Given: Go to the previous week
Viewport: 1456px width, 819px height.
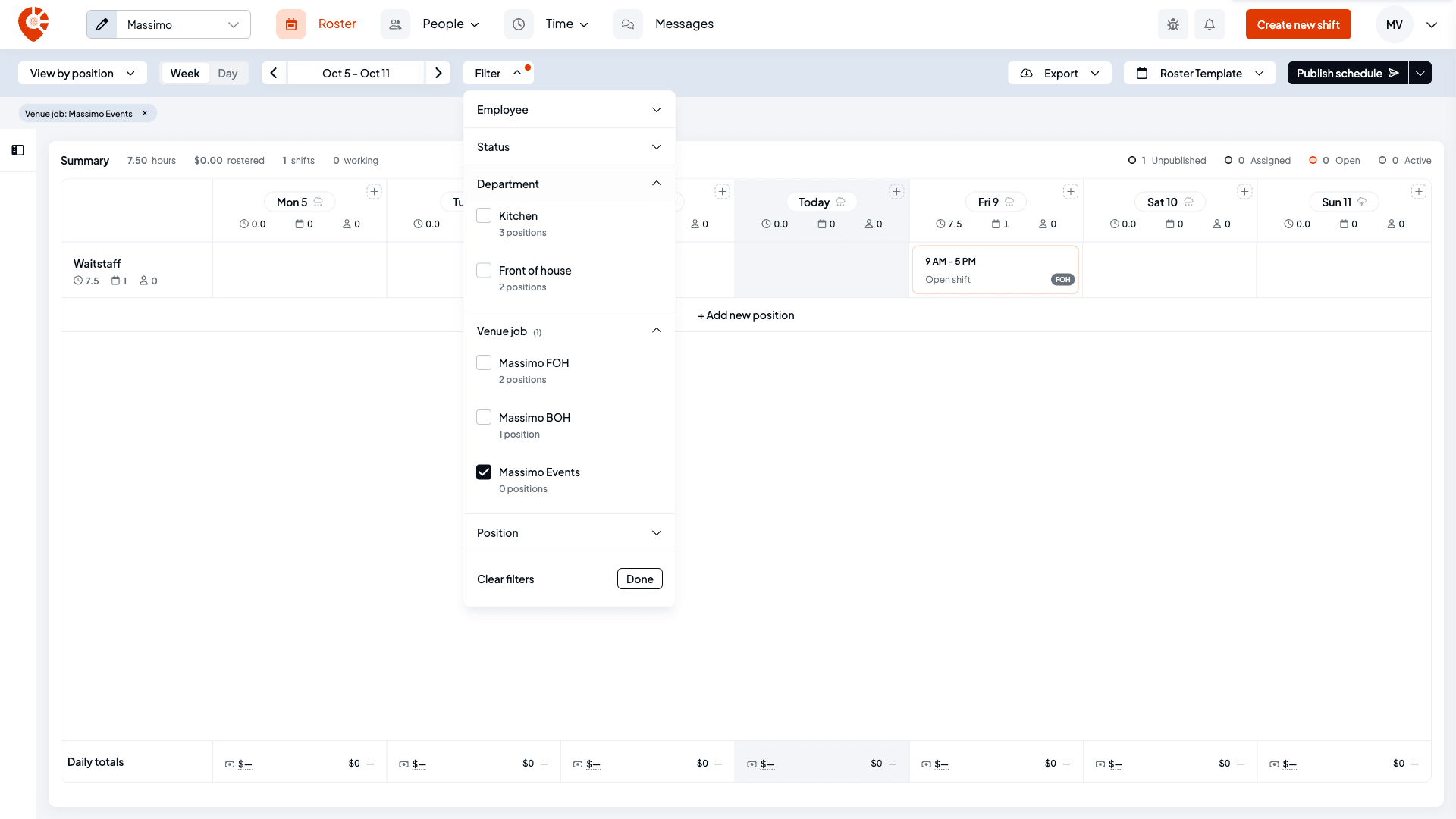Looking at the screenshot, I should (274, 73).
